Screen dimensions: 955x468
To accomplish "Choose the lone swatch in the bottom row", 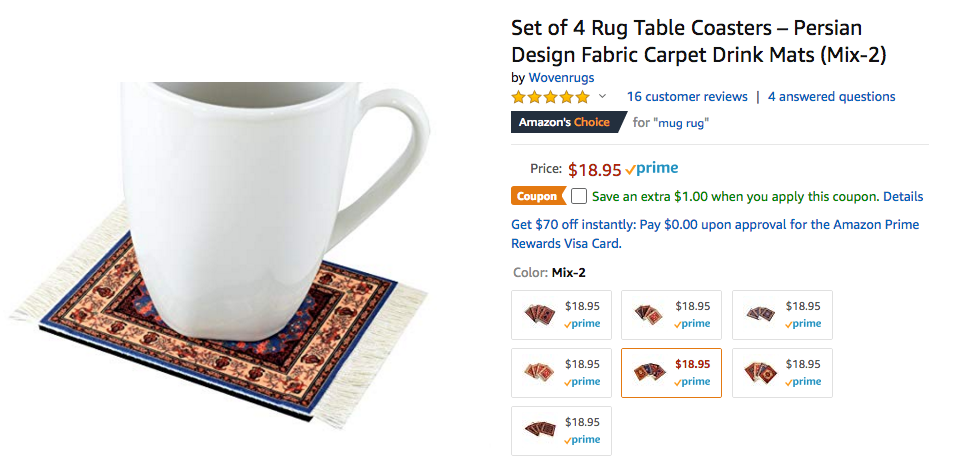I will coord(561,431).
